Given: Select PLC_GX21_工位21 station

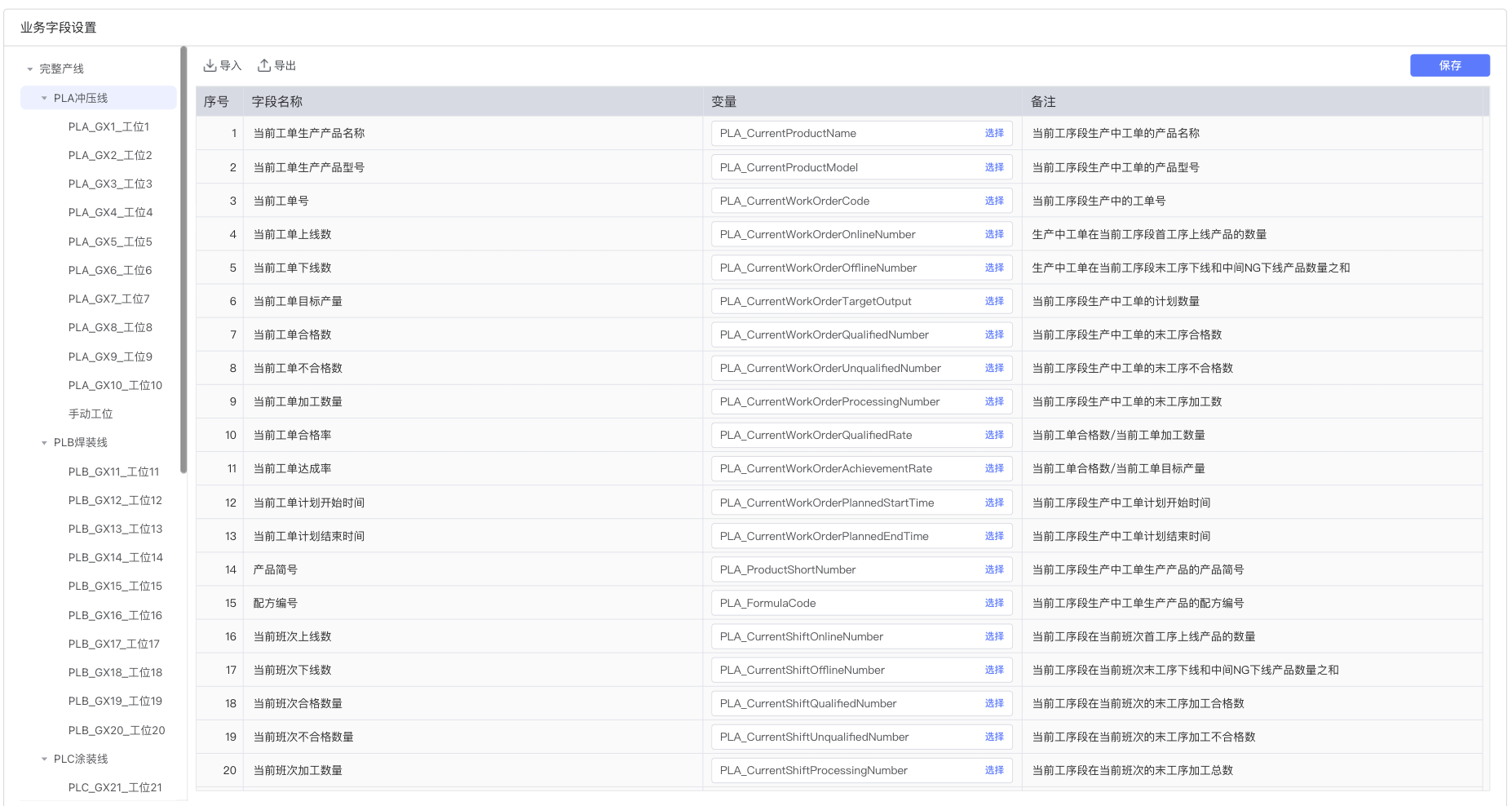Looking at the screenshot, I should 115,787.
